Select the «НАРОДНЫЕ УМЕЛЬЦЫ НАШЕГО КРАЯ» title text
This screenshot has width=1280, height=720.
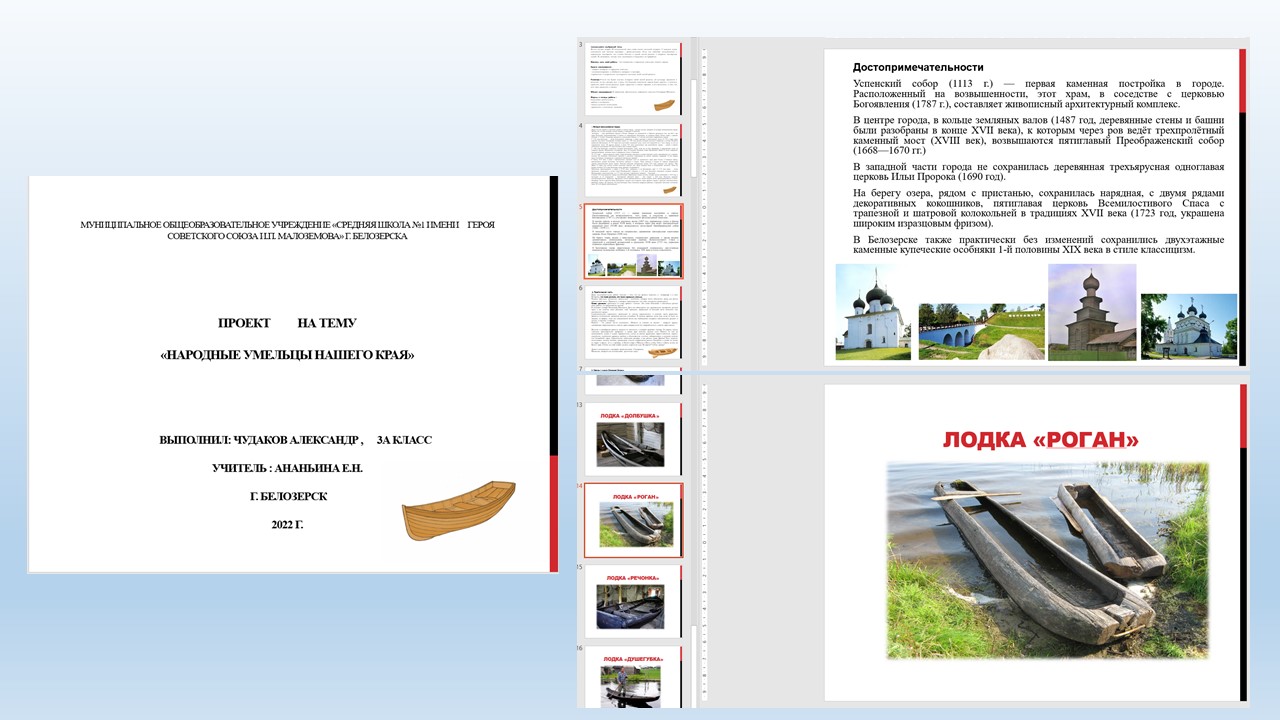(287, 355)
